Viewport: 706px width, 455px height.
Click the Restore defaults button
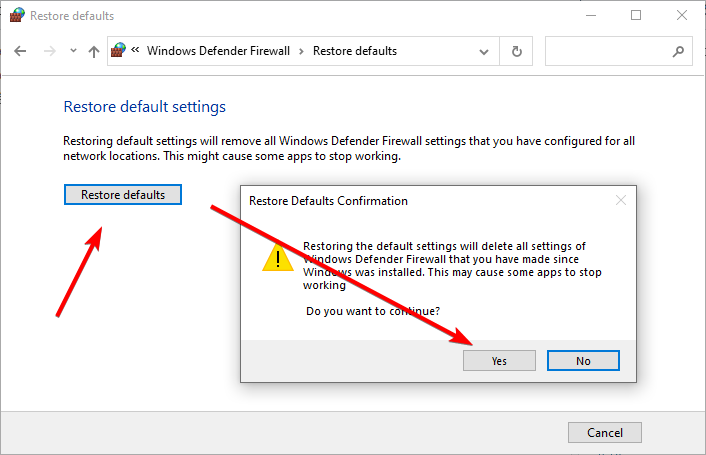click(123, 194)
